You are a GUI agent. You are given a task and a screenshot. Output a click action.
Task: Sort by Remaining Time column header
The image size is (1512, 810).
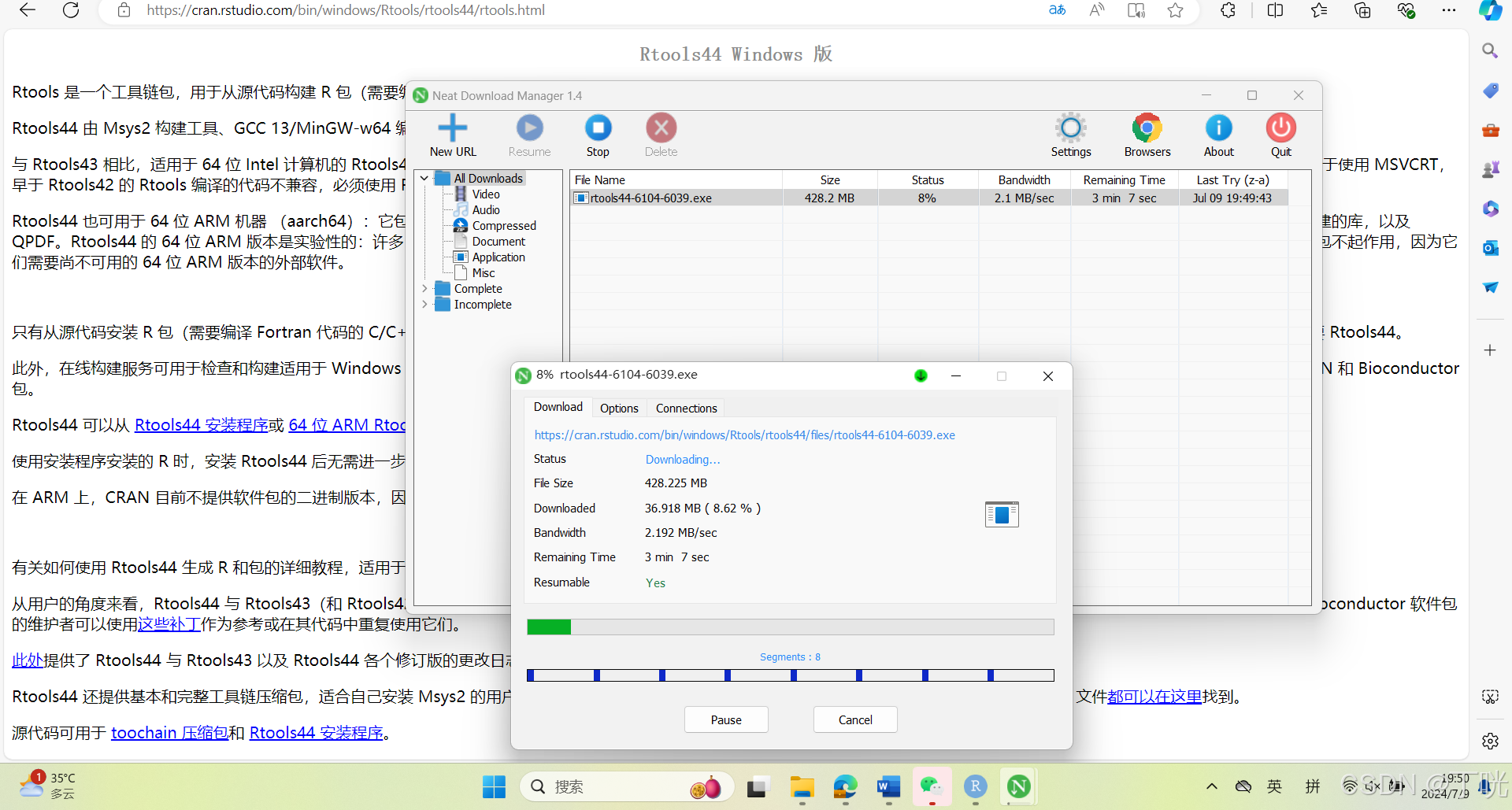pos(1124,180)
